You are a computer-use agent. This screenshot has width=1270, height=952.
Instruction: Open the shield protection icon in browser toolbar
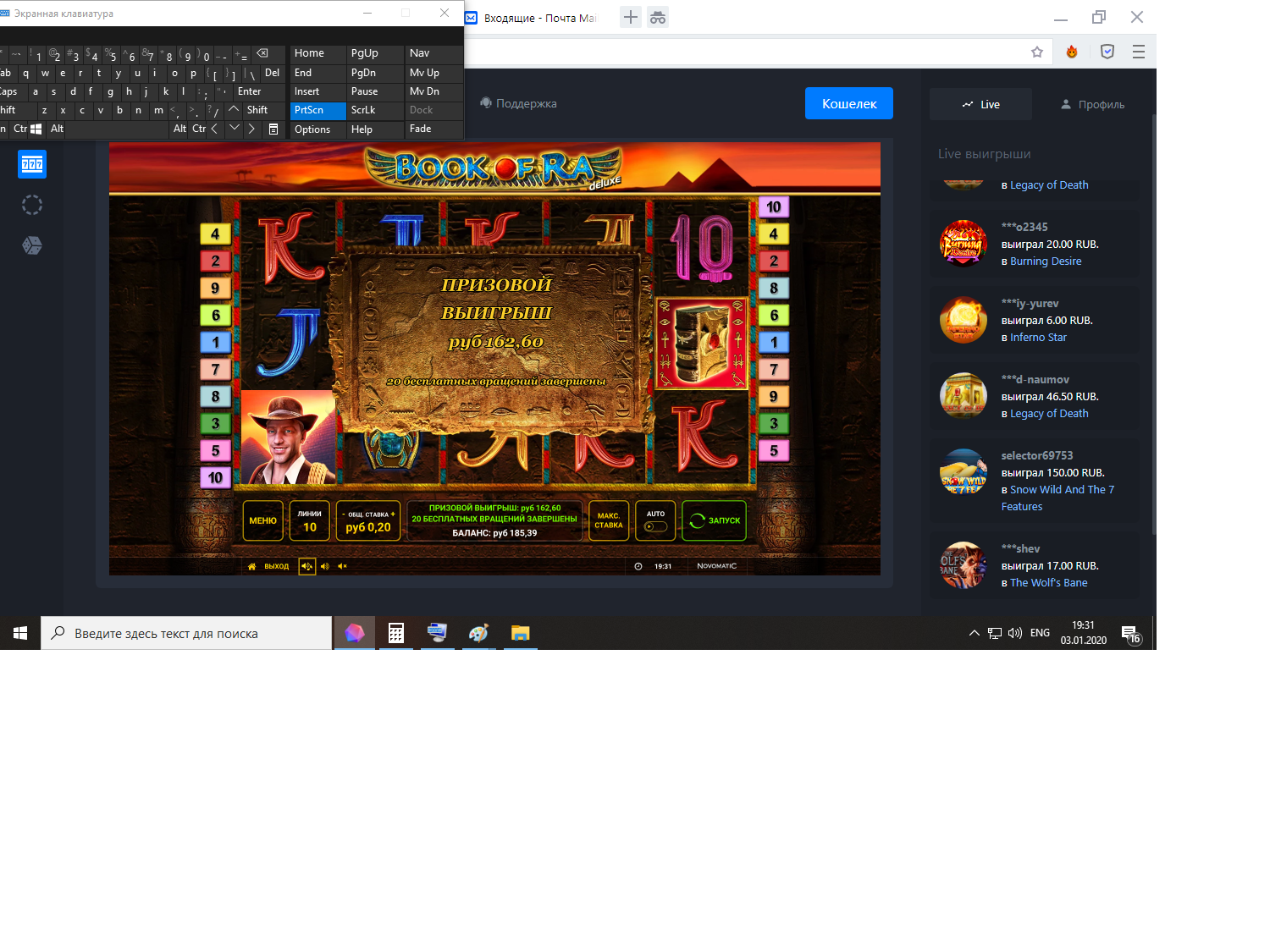click(x=1107, y=52)
